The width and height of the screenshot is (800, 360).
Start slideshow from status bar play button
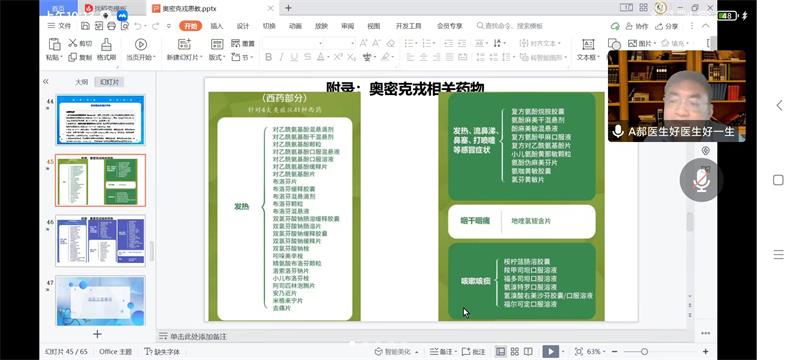550,351
